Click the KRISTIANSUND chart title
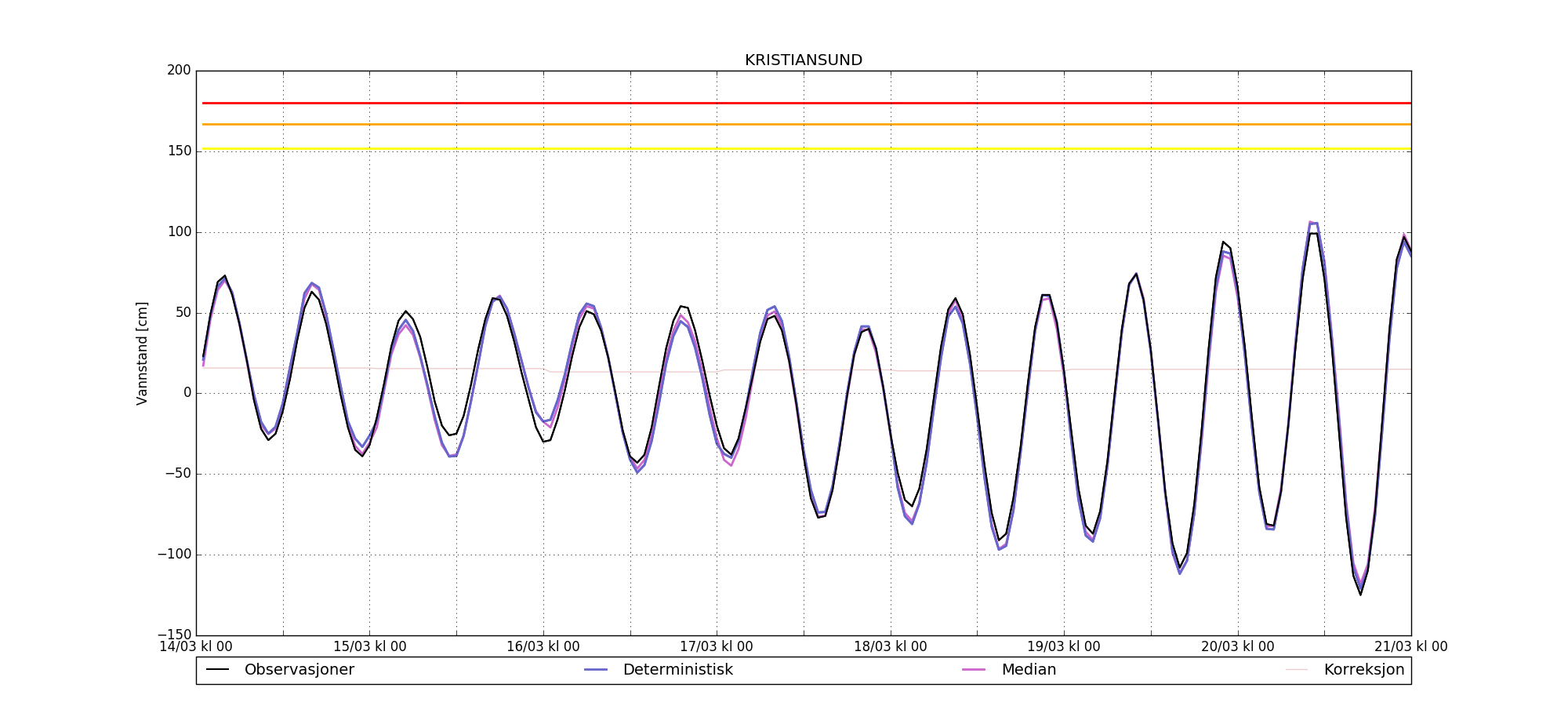Image resolution: width=1568 pixels, height=706 pixels. [803, 60]
